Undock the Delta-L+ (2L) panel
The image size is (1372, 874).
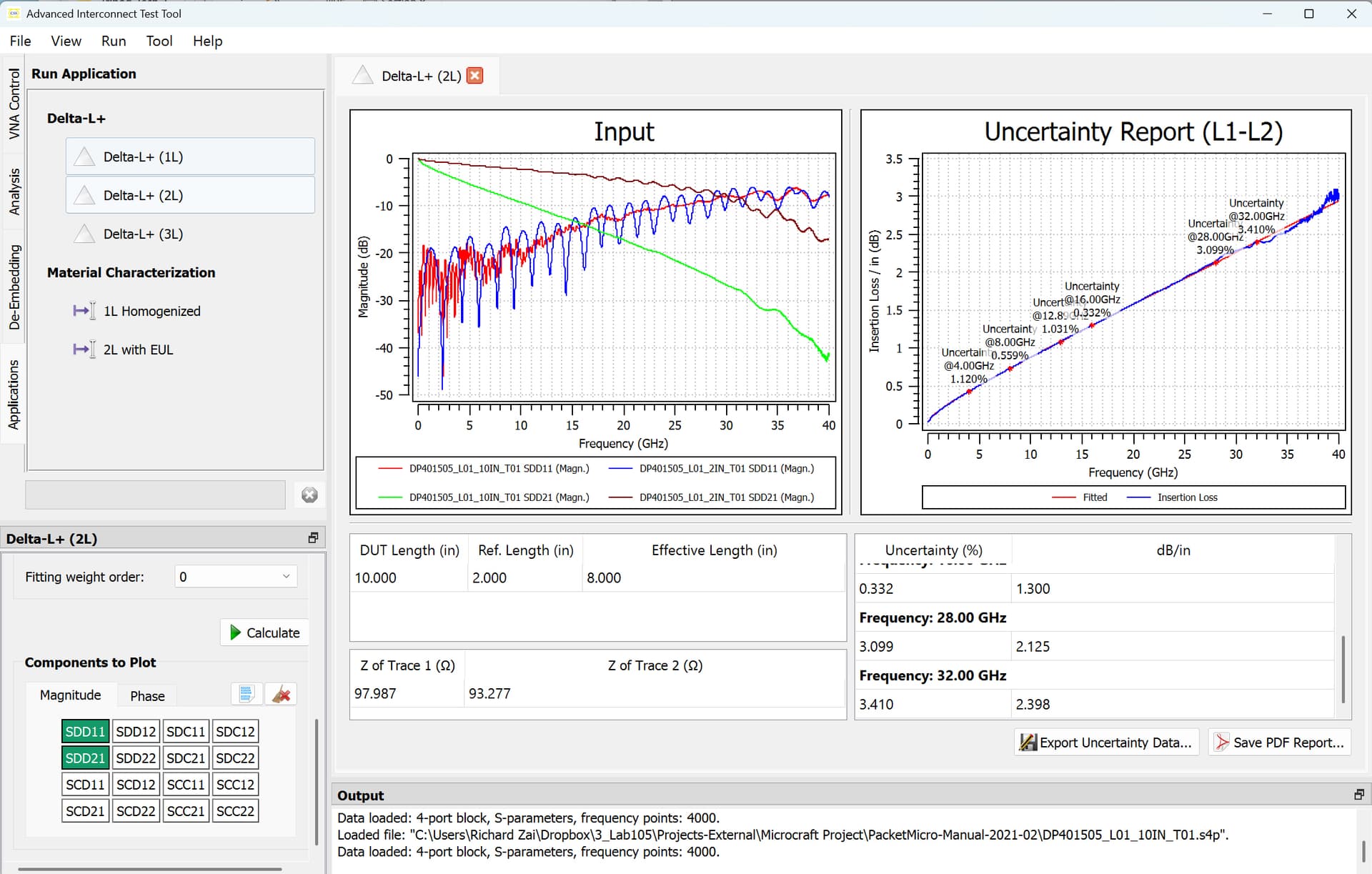312,537
